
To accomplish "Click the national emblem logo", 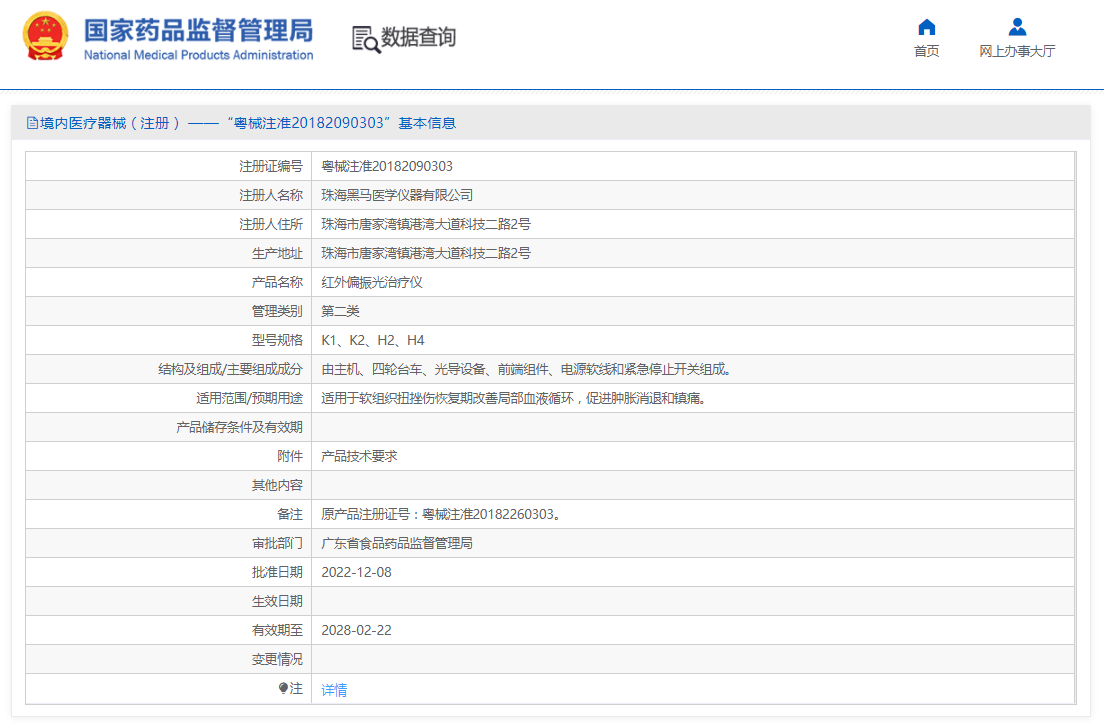I will (x=46, y=39).
